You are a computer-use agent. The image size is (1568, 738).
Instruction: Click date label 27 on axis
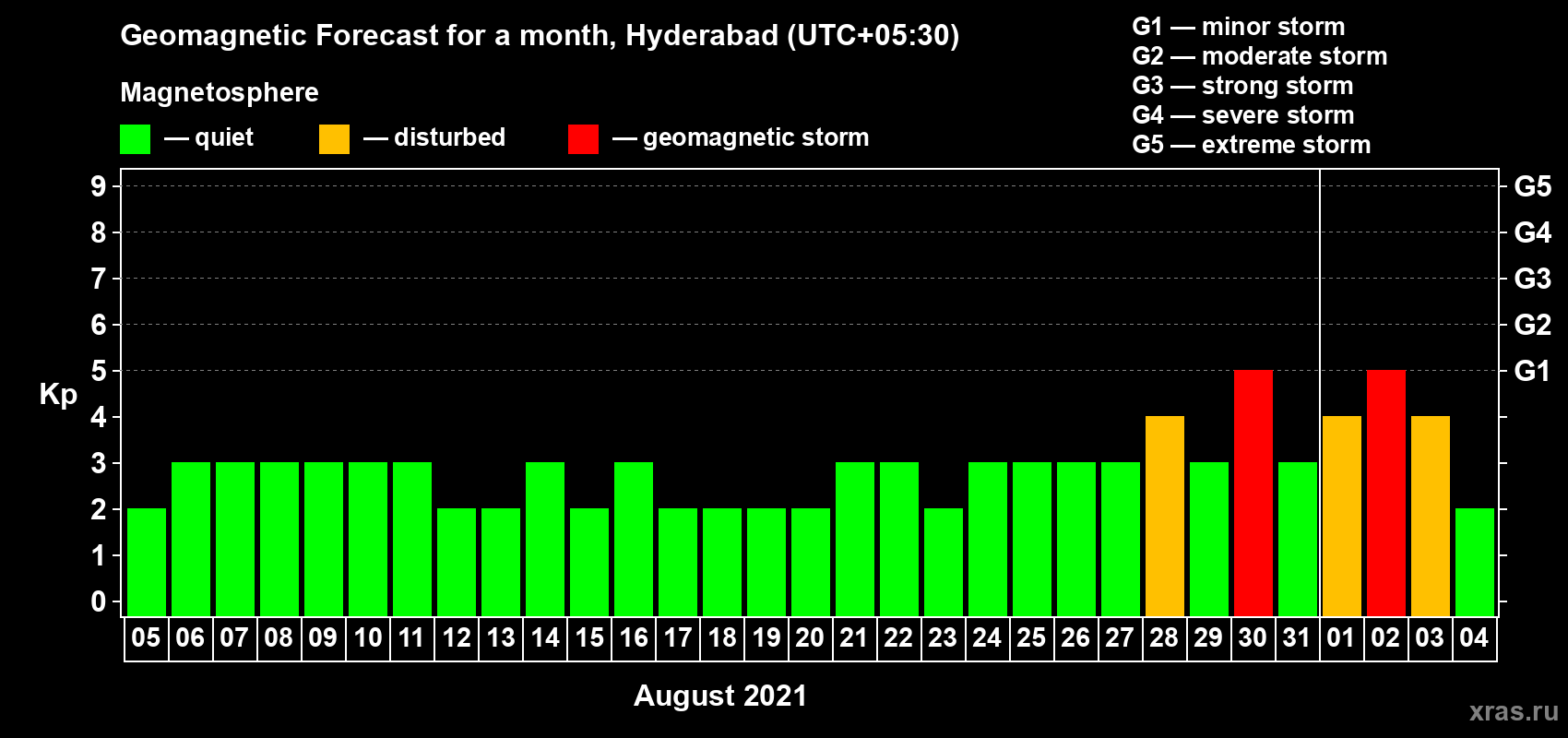click(x=1120, y=637)
